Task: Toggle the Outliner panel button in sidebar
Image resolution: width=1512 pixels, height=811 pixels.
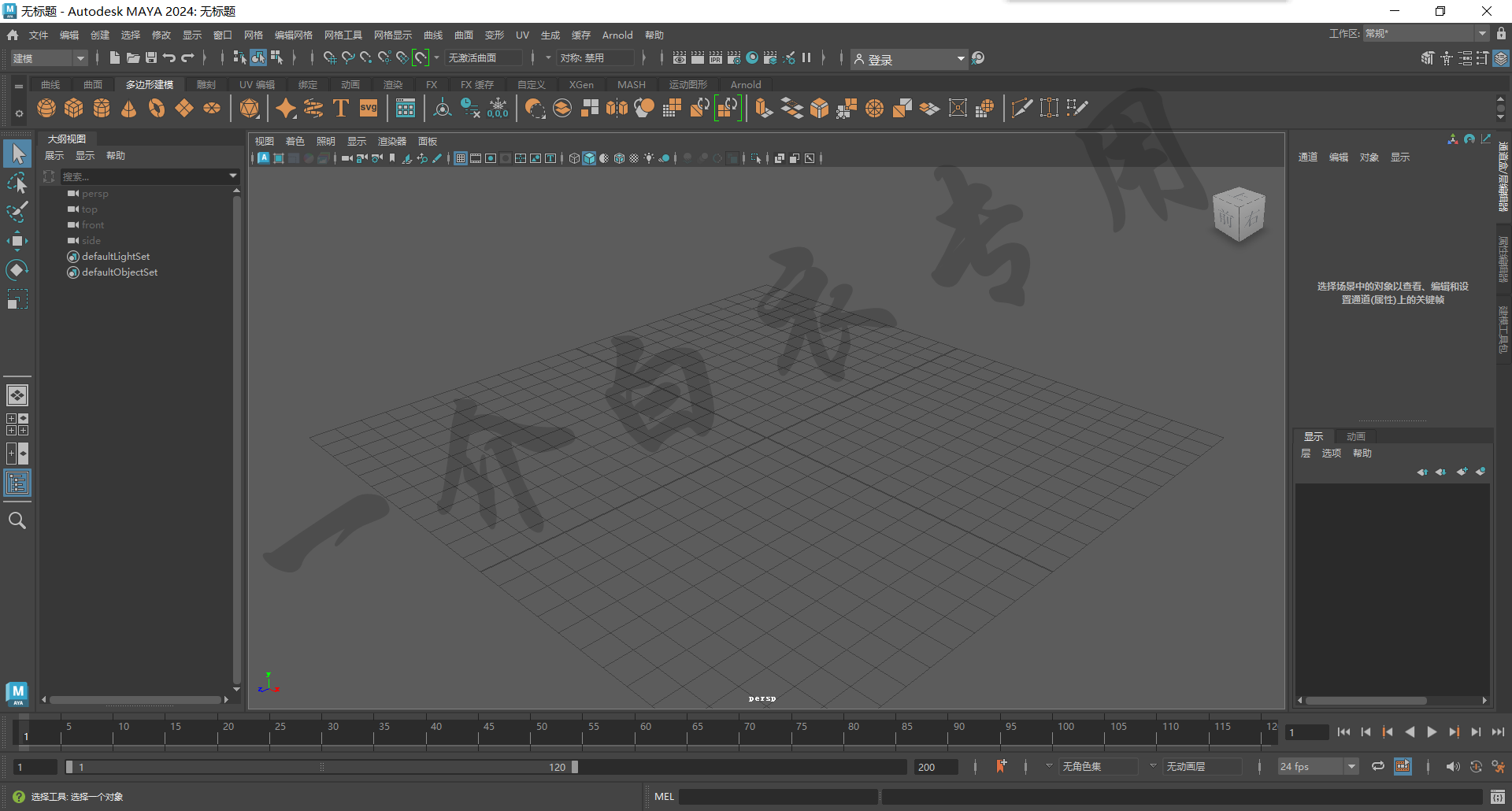Action: (x=17, y=483)
